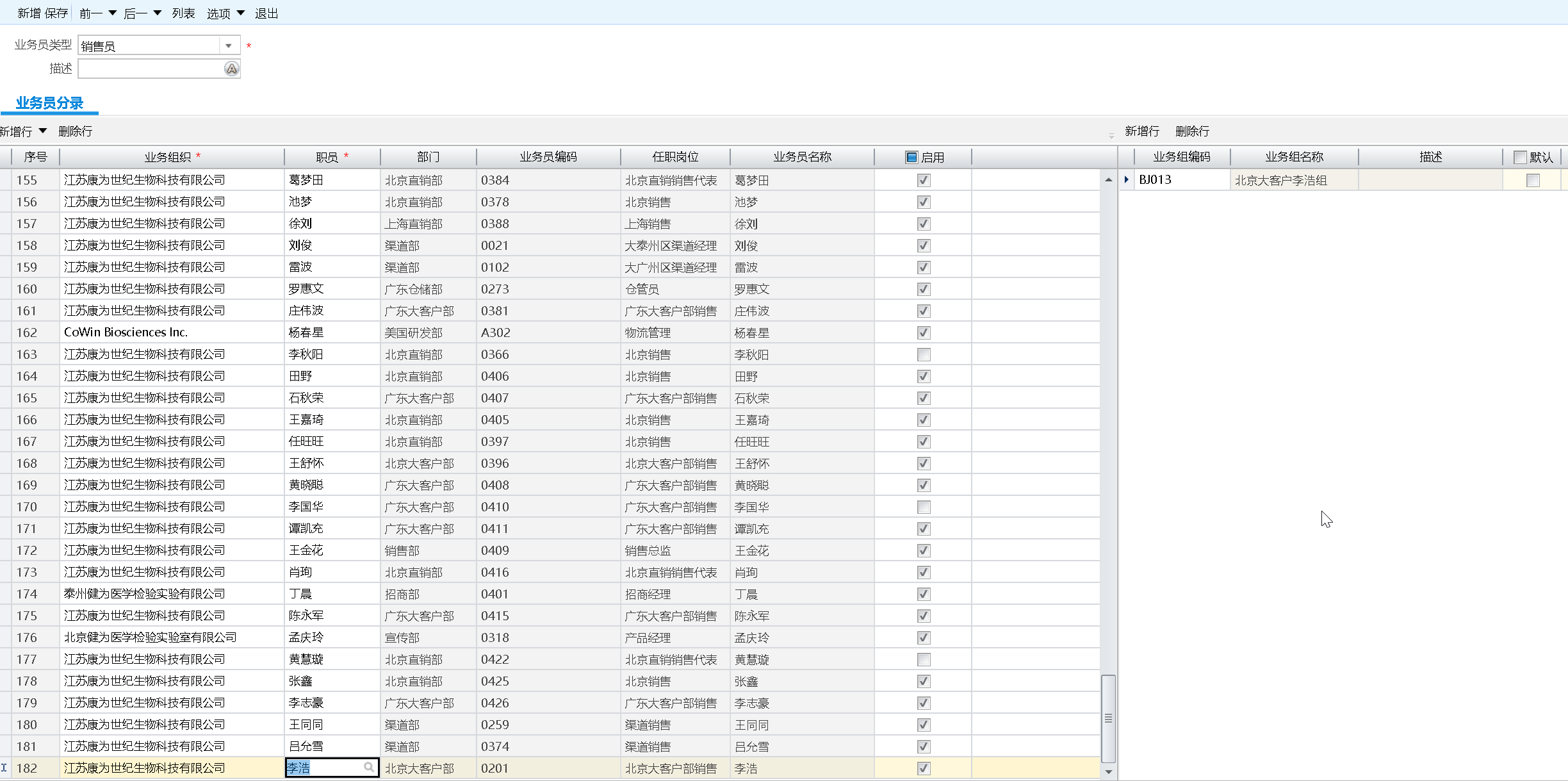This screenshot has width=1568, height=781.
Task: Click 删除行 in the left grid toolbar
Action: pos(75,131)
